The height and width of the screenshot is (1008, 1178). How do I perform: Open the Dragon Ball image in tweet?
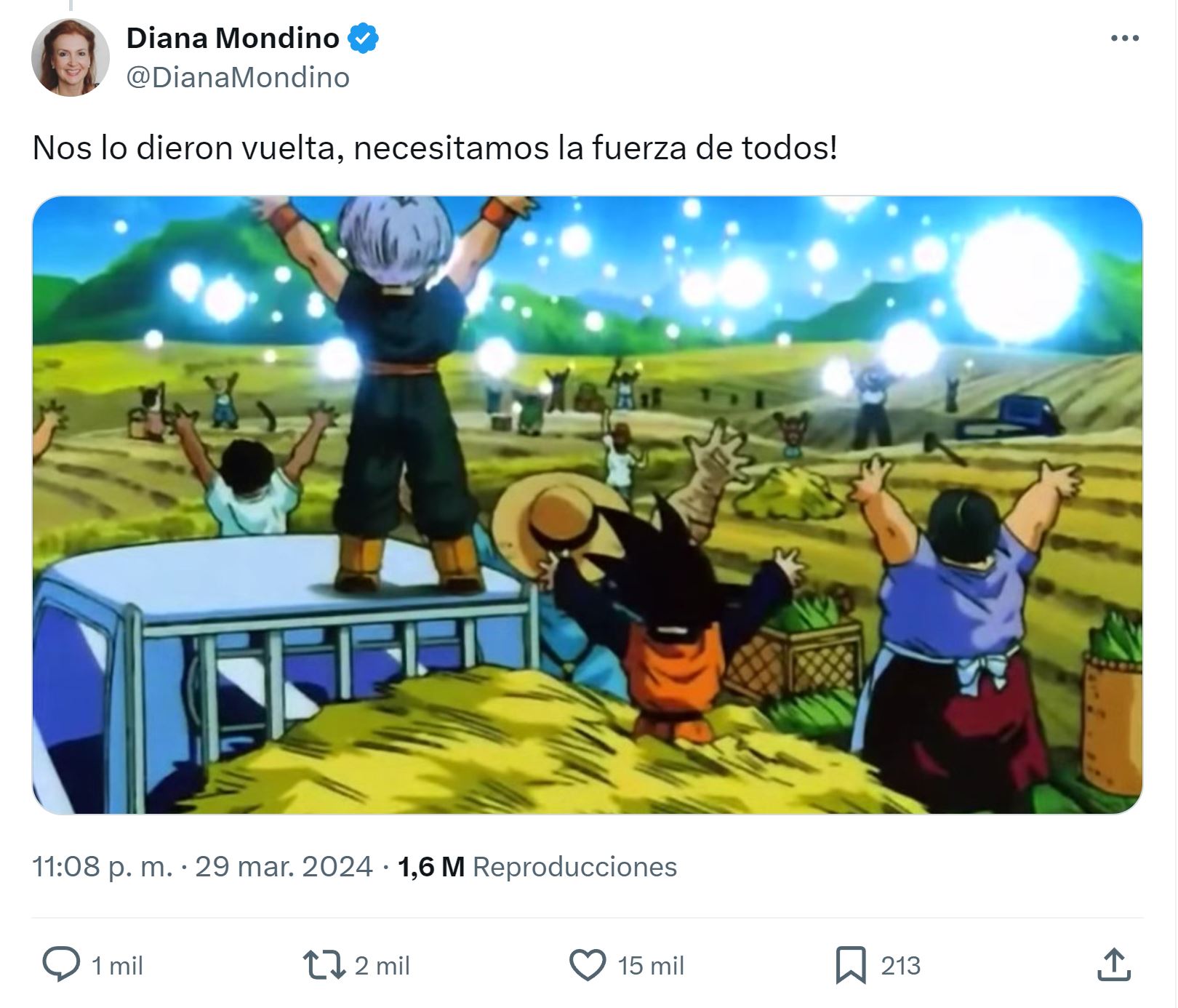[588, 505]
